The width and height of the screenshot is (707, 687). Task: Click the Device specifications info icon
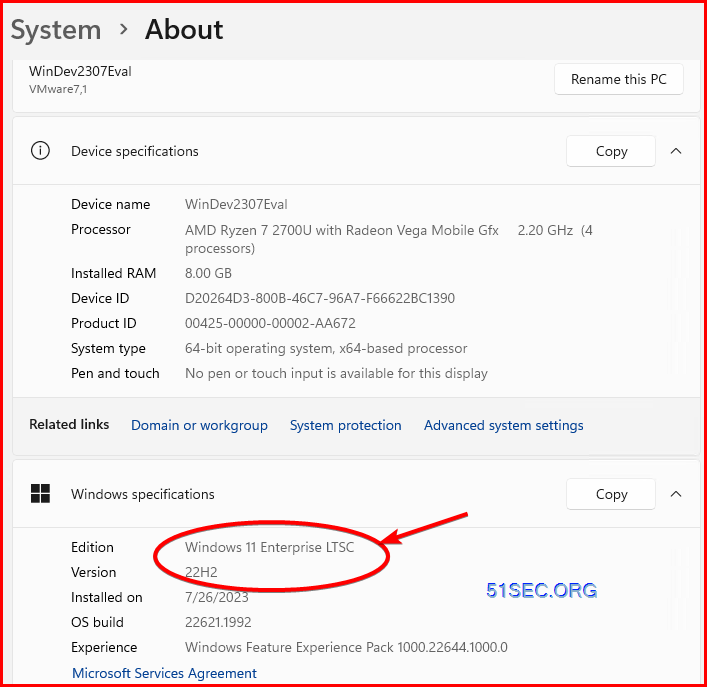point(40,151)
